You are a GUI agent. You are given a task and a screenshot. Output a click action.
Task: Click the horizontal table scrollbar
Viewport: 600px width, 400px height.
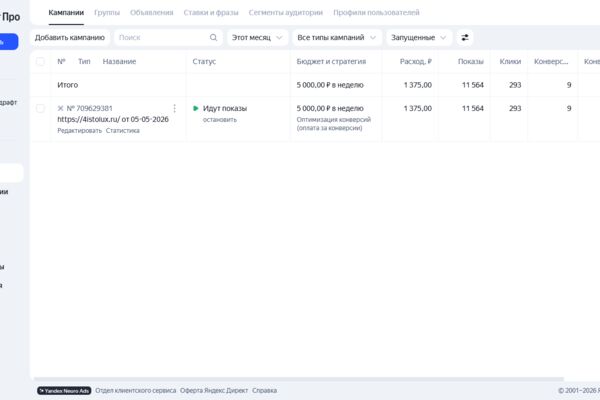tap(298, 379)
